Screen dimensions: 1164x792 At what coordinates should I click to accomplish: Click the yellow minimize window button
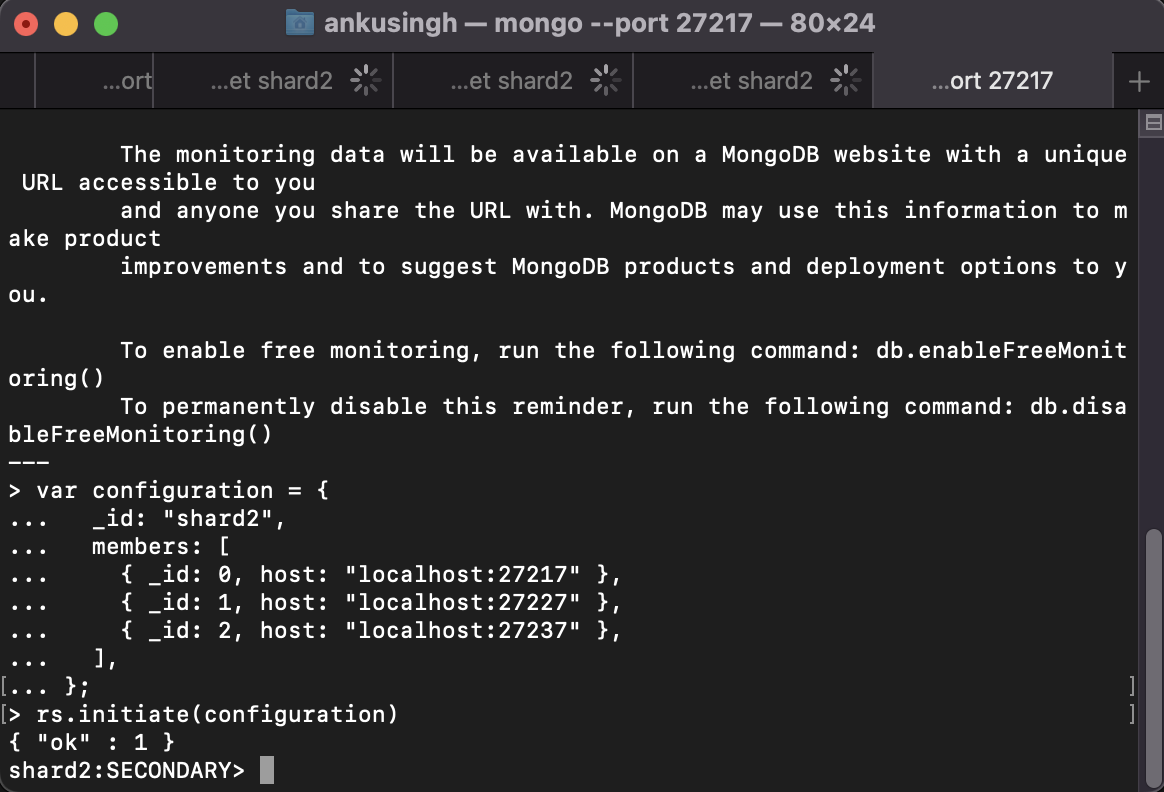coord(66,23)
